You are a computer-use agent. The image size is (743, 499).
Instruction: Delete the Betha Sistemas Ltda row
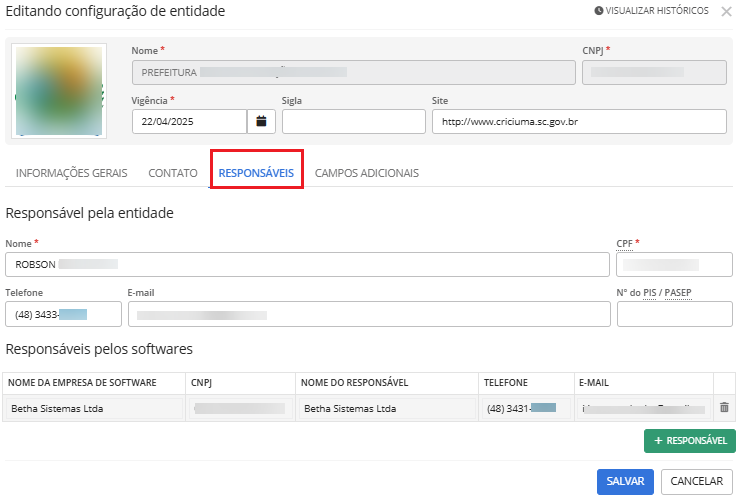click(724, 407)
